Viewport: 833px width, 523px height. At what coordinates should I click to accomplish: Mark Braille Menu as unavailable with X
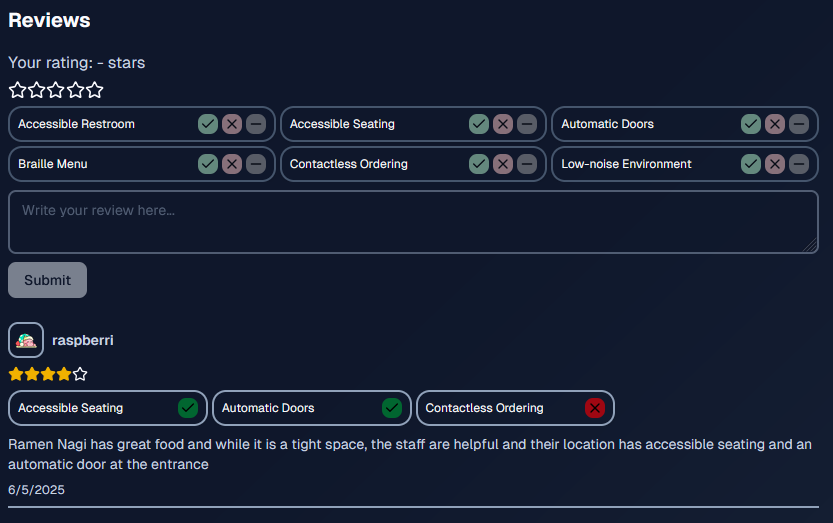[x=232, y=164]
